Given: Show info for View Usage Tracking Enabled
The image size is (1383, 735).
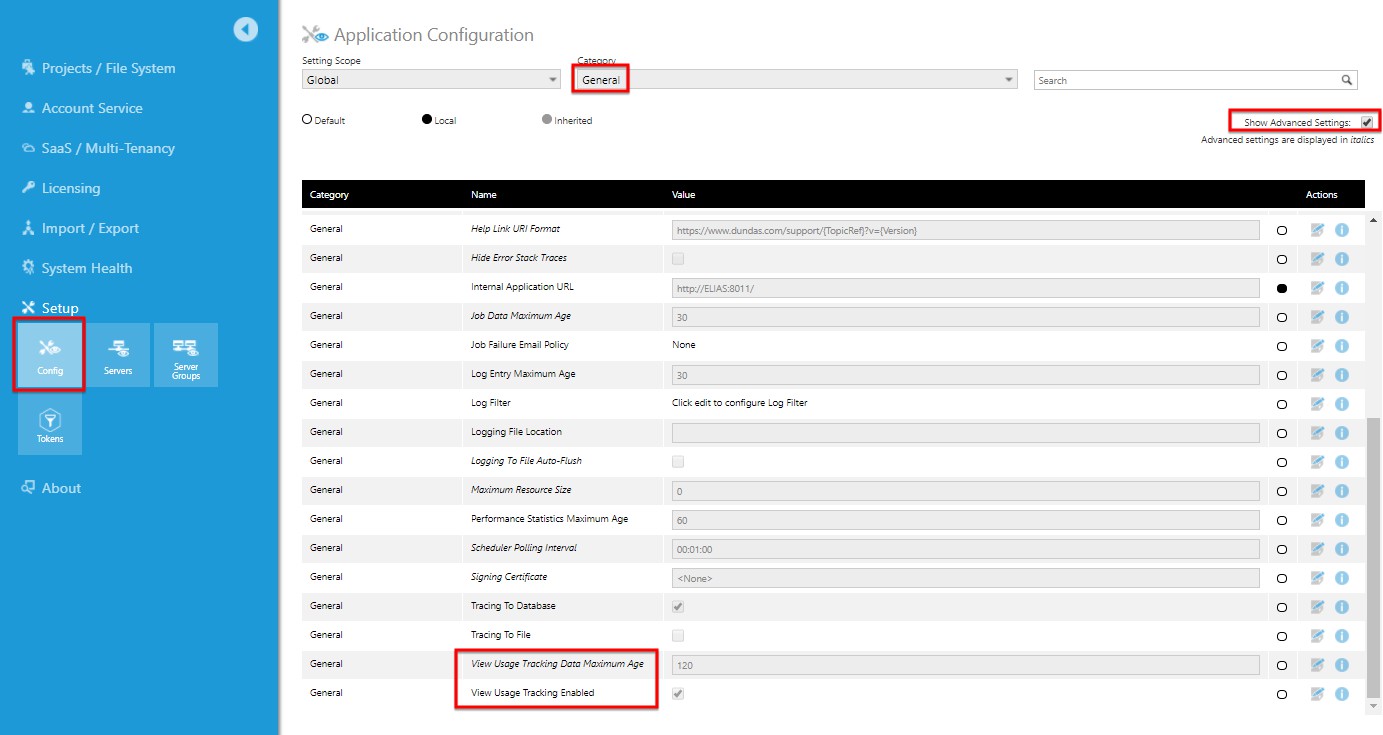Looking at the screenshot, I should pyautogui.click(x=1342, y=693).
